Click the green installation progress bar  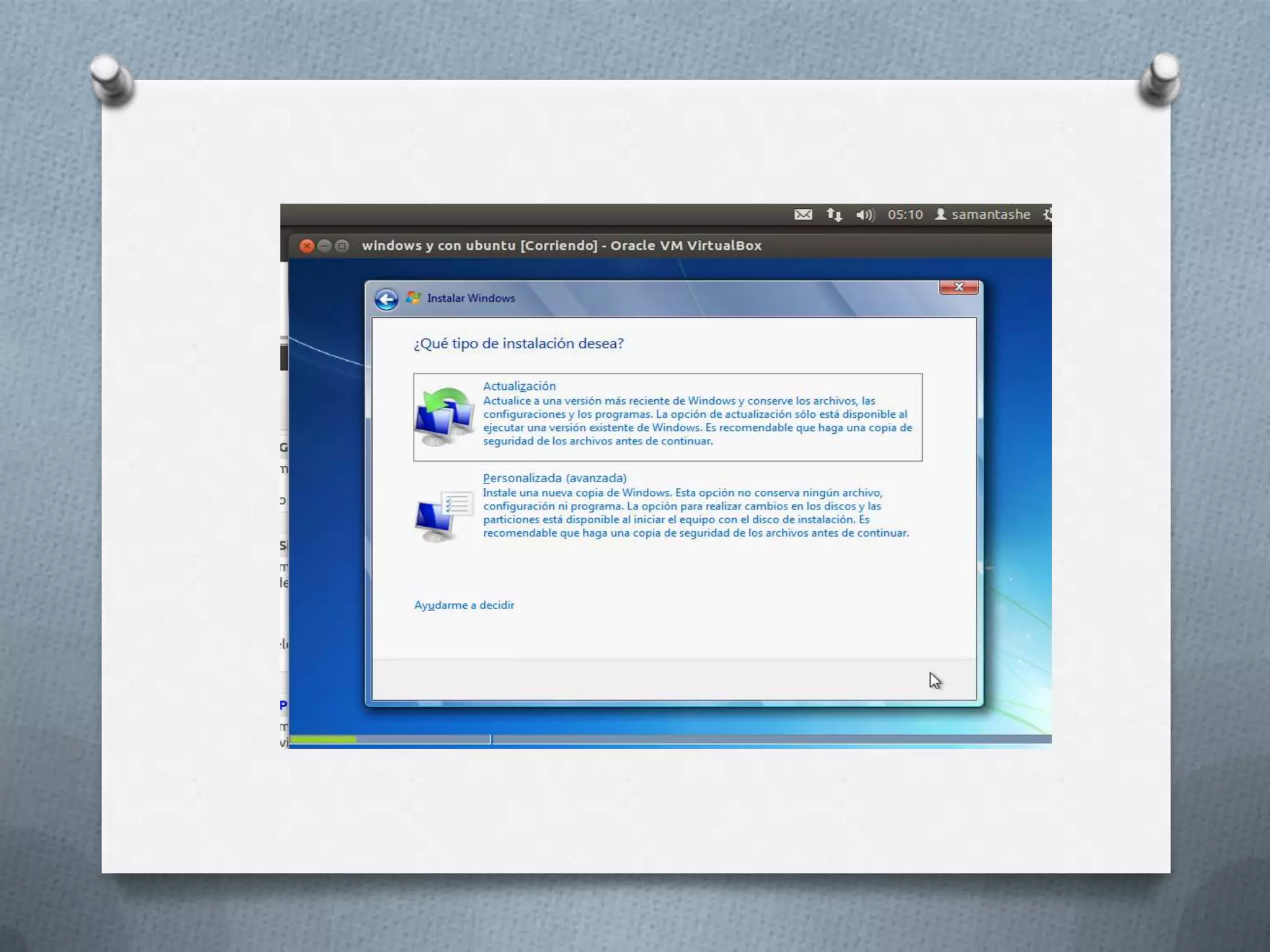click(x=323, y=739)
